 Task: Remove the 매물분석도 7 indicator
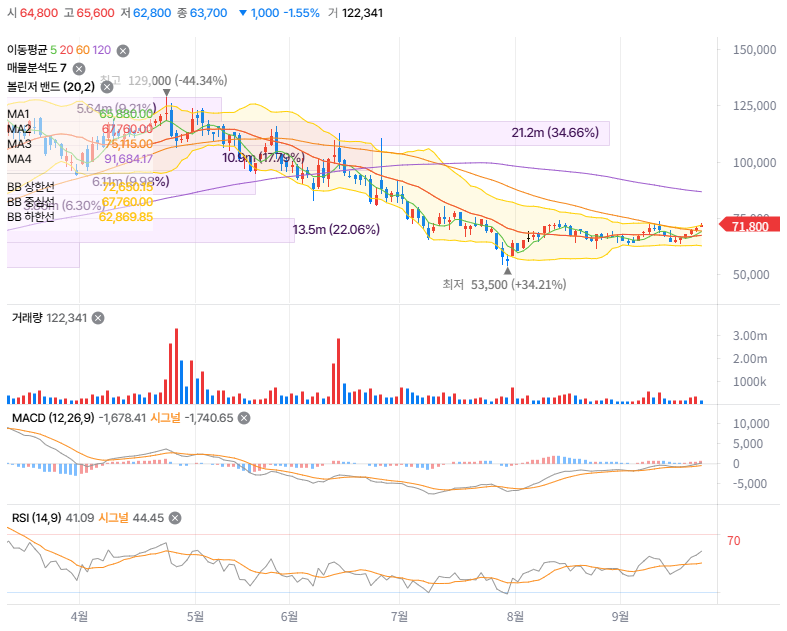click(x=79, y=69)
